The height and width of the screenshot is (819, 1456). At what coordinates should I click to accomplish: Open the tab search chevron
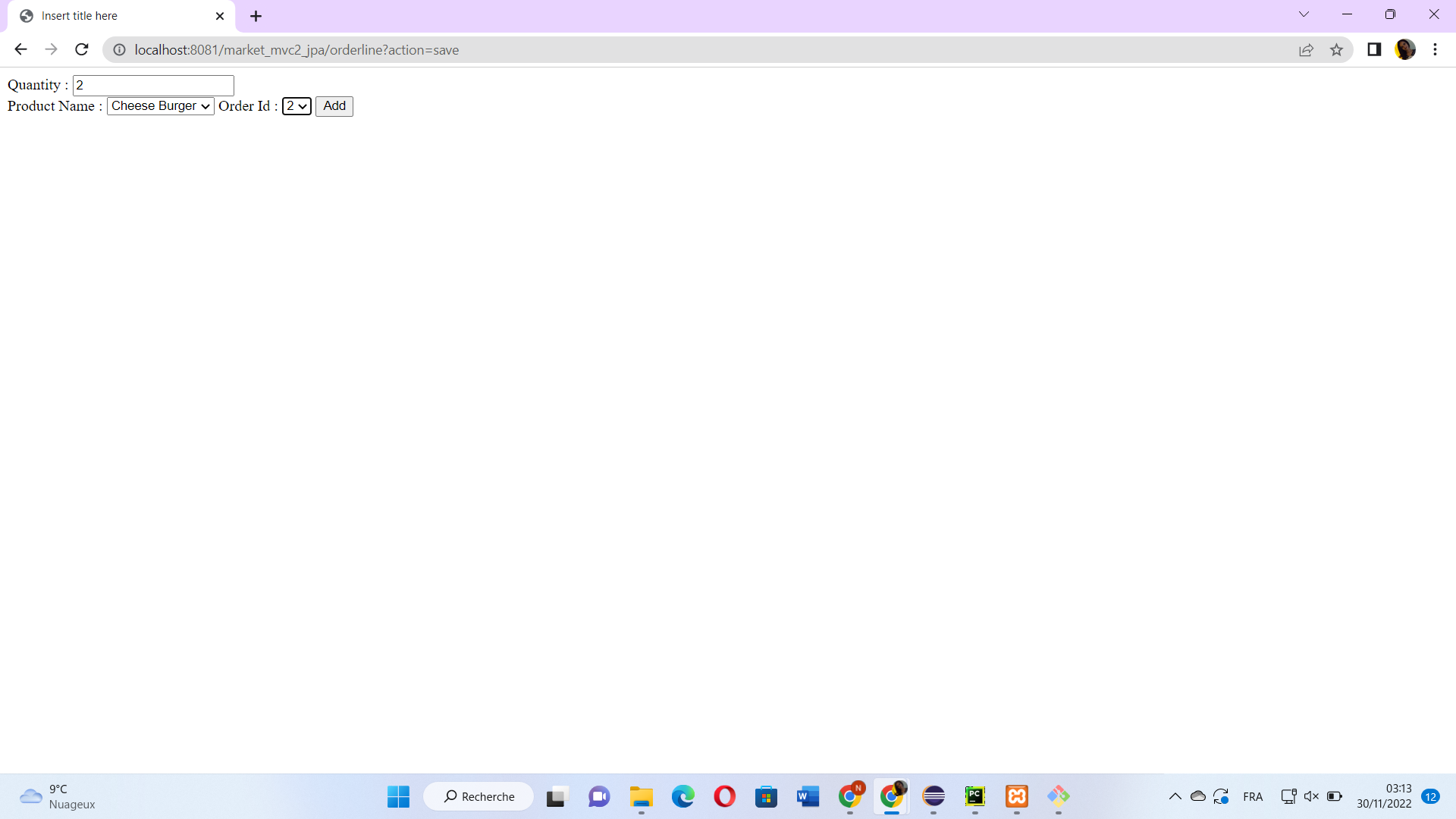1304,14
